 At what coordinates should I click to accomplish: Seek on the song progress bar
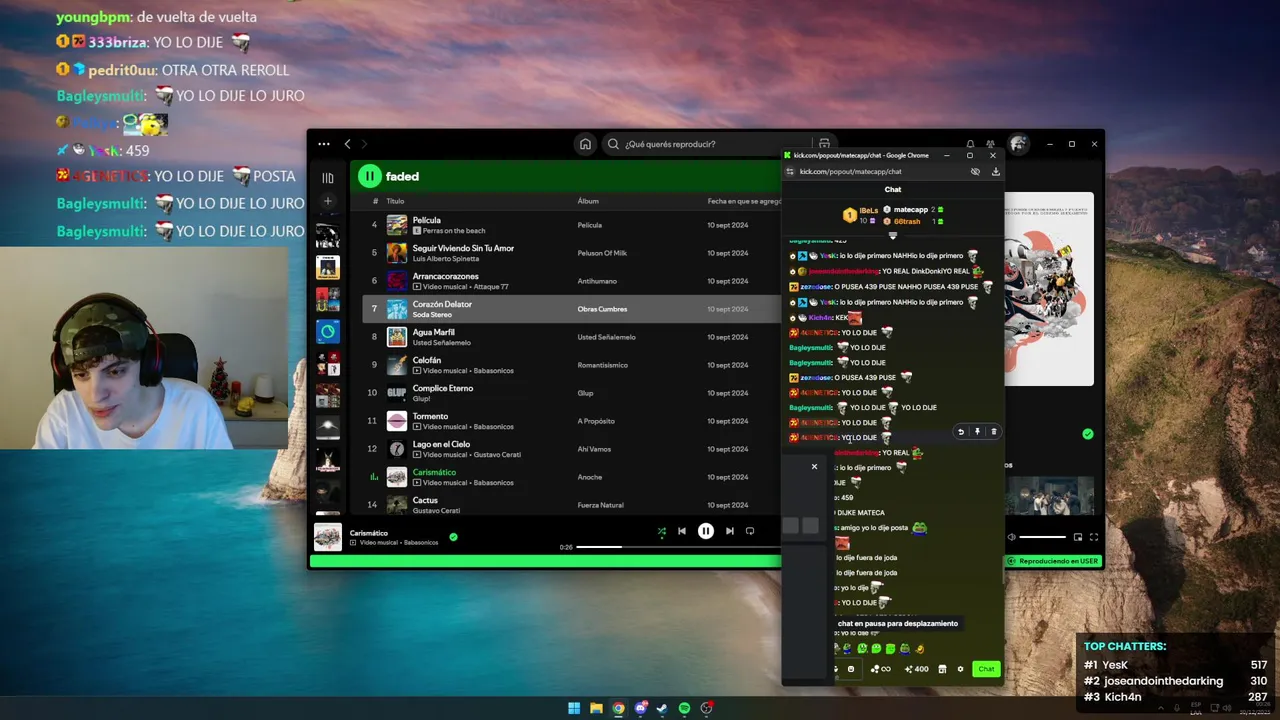coord(678,547)
